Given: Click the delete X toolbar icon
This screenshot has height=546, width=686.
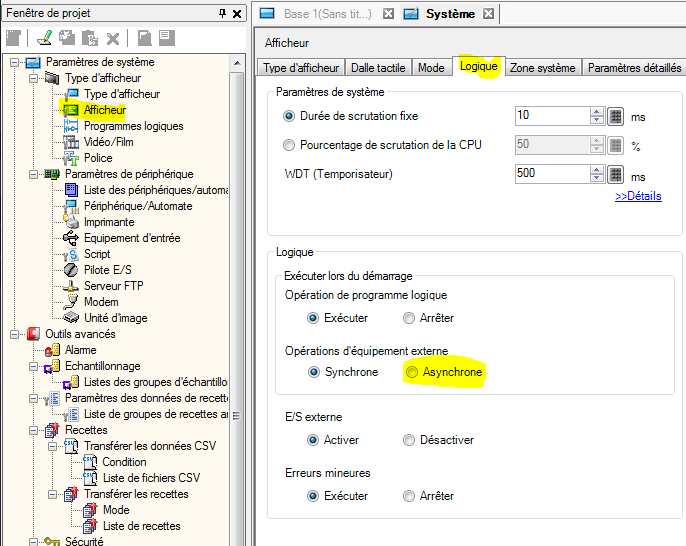Looking at the screenshot, I should [113, 39].
